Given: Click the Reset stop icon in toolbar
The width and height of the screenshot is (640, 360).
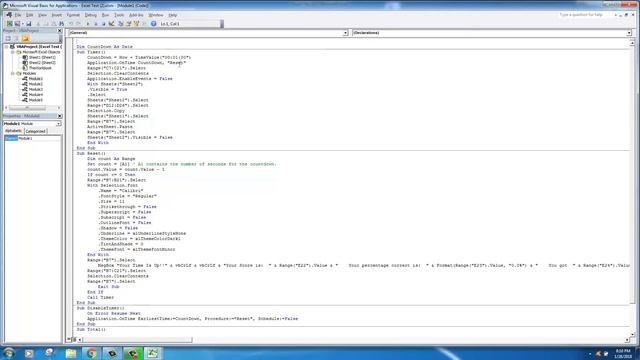Looking at the screenshot, I should tap(103, 24).
